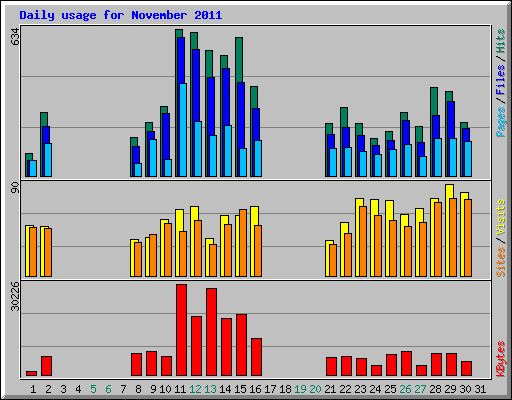Click the red KBytes bar for day 8

136,364
